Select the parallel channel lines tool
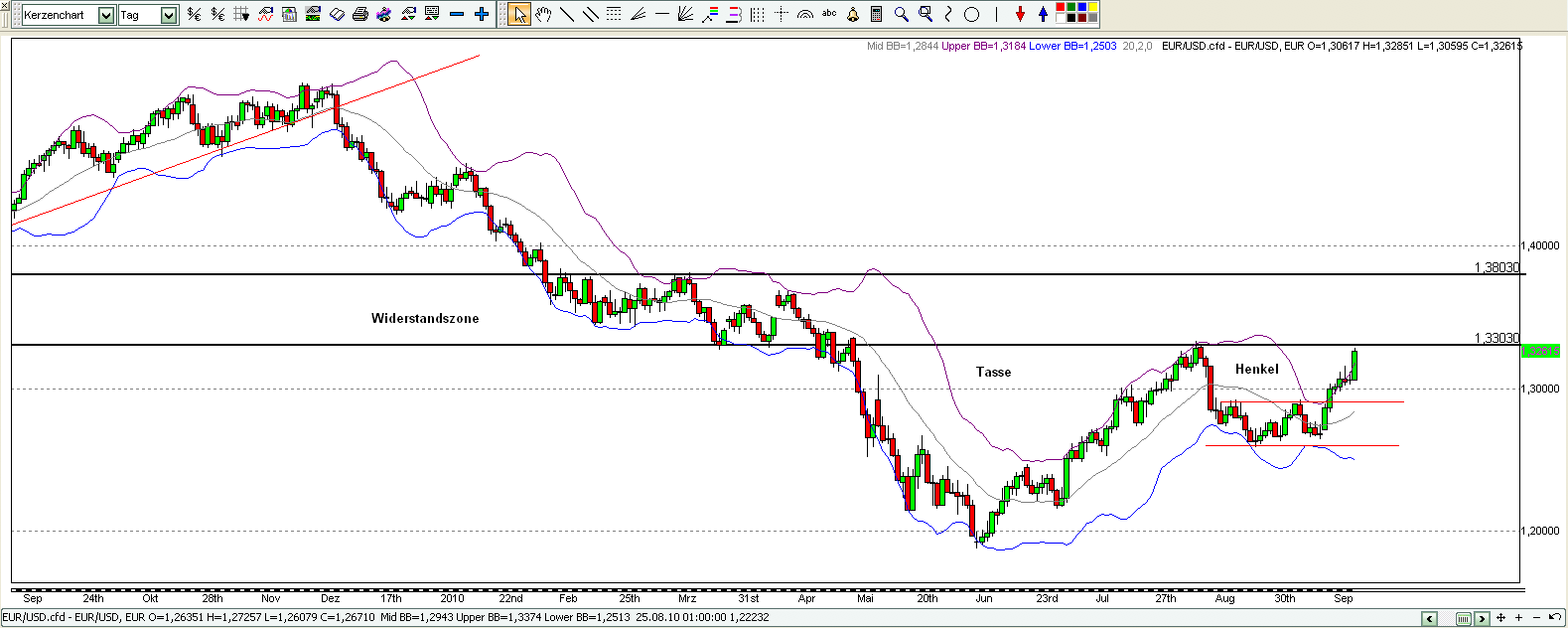Image resolution: width=1568 pixels, height=628 pixels. (591, 14)
